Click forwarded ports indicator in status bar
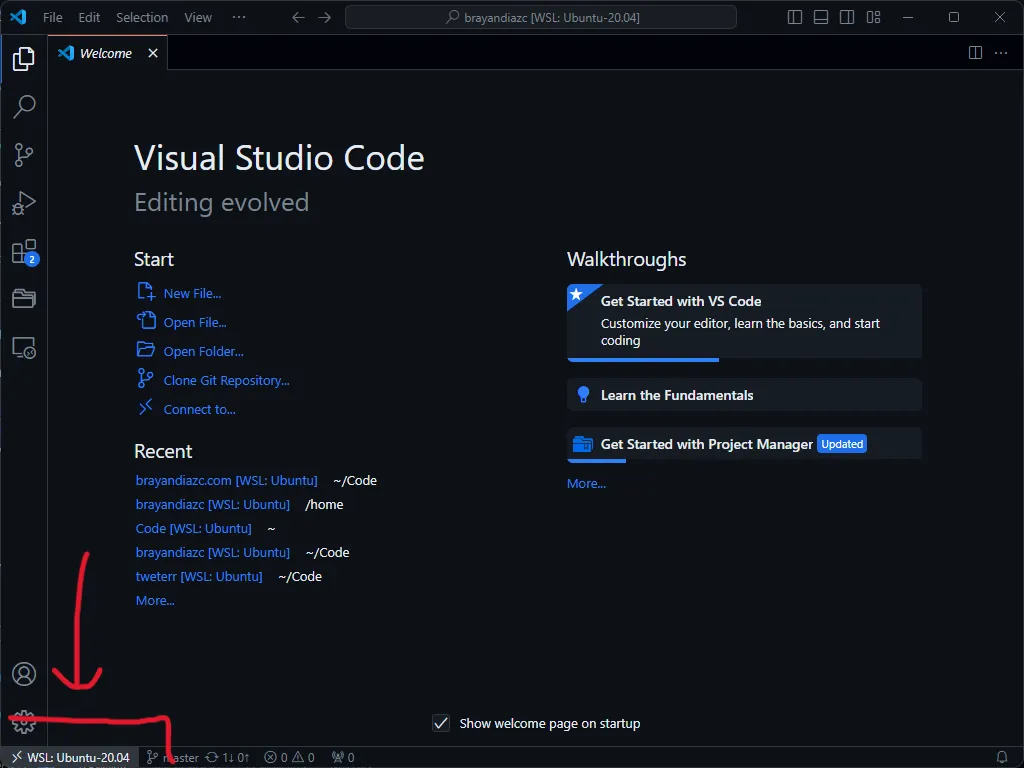Image resolution: width=1024 pixels, height=768 pixels. (343, 758)
